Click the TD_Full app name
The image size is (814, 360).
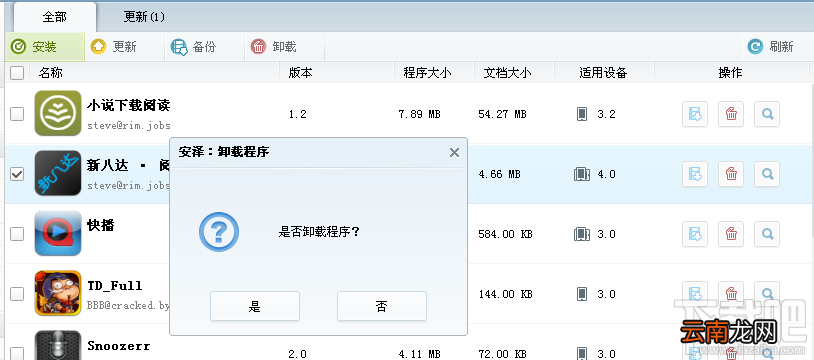tap(115, 286)
